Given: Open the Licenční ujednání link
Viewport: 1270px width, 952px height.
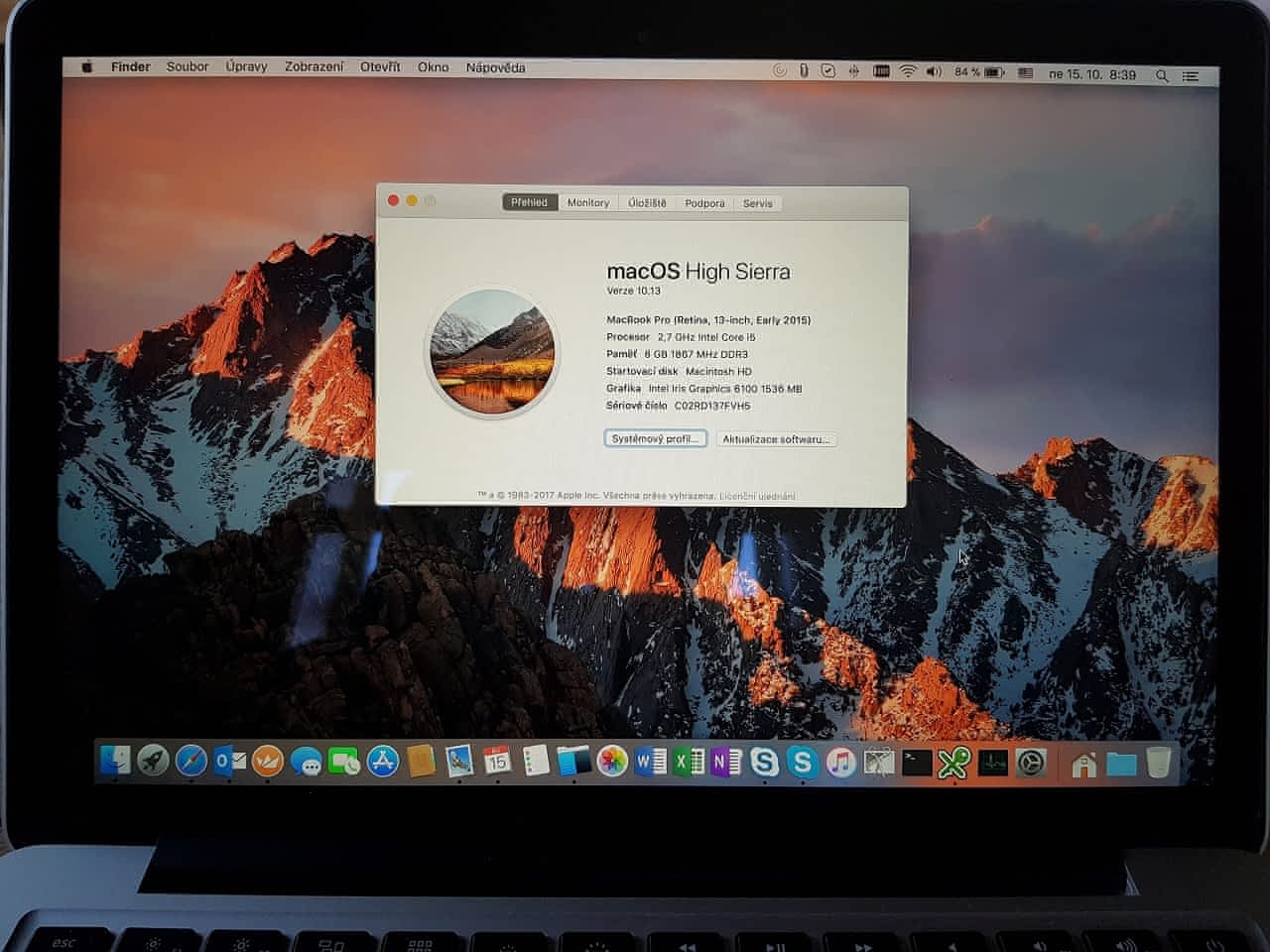Looking at the screenshot, I should 757,496.
